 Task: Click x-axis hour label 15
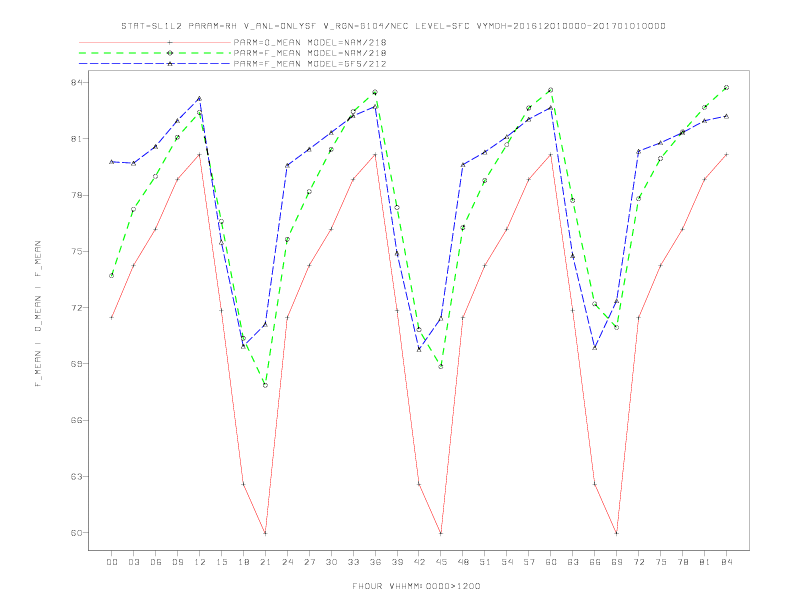221,562
